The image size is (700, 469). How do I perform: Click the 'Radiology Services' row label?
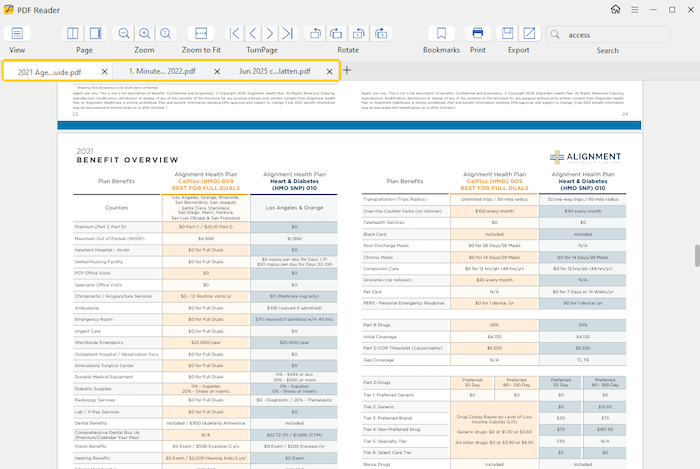tap(95, 400)
